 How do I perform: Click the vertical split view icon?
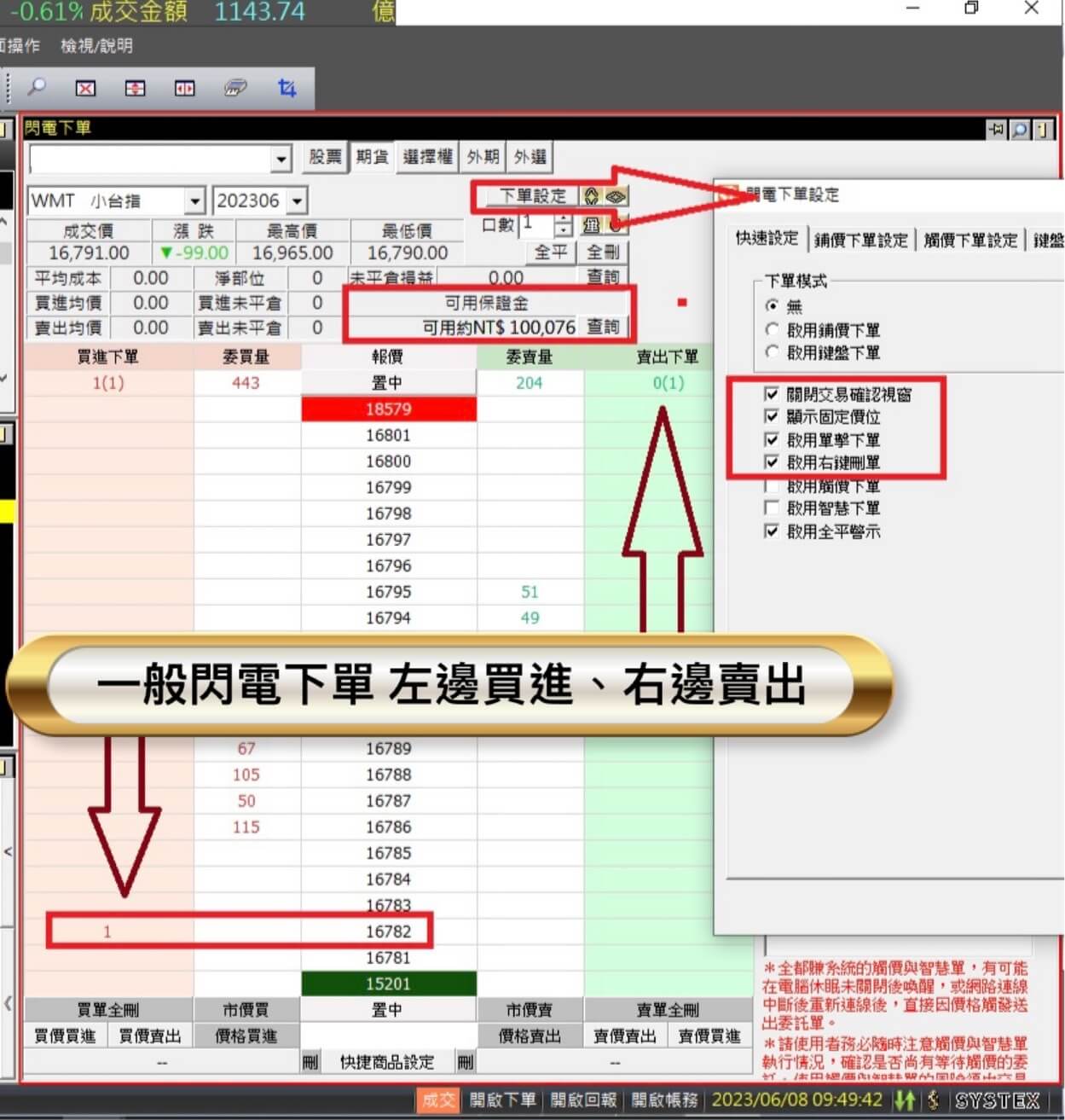pos(184,88)
